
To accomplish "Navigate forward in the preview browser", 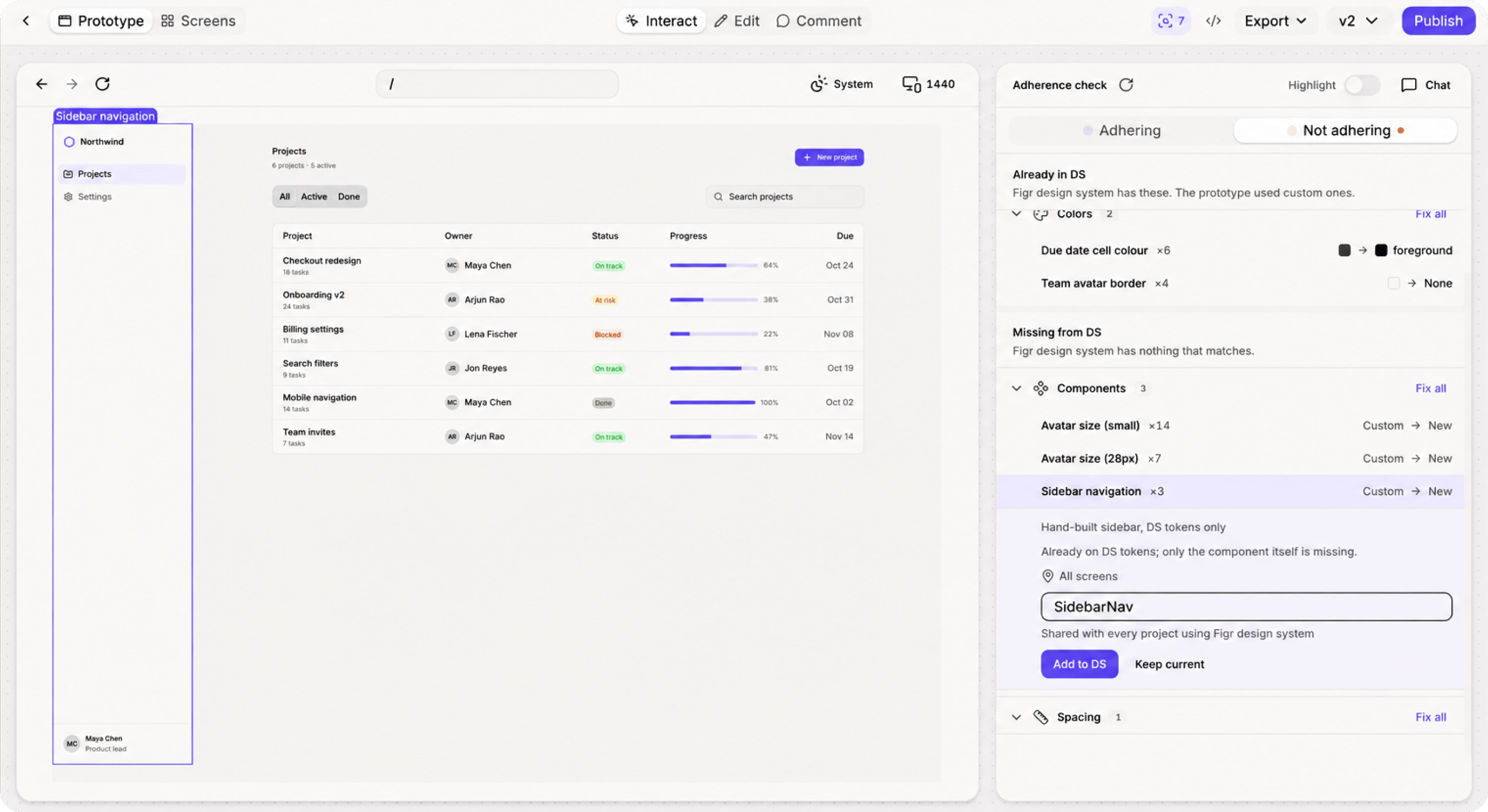I will coord(72,84).
